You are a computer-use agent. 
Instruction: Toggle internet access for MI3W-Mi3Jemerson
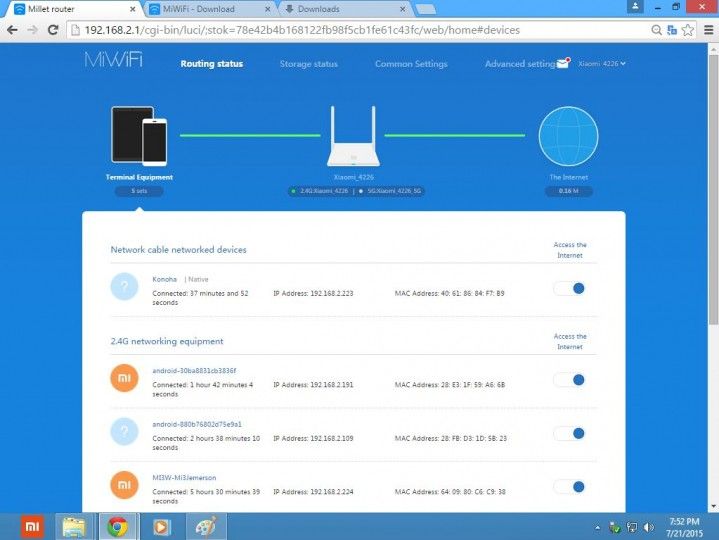tap(569, 487)
